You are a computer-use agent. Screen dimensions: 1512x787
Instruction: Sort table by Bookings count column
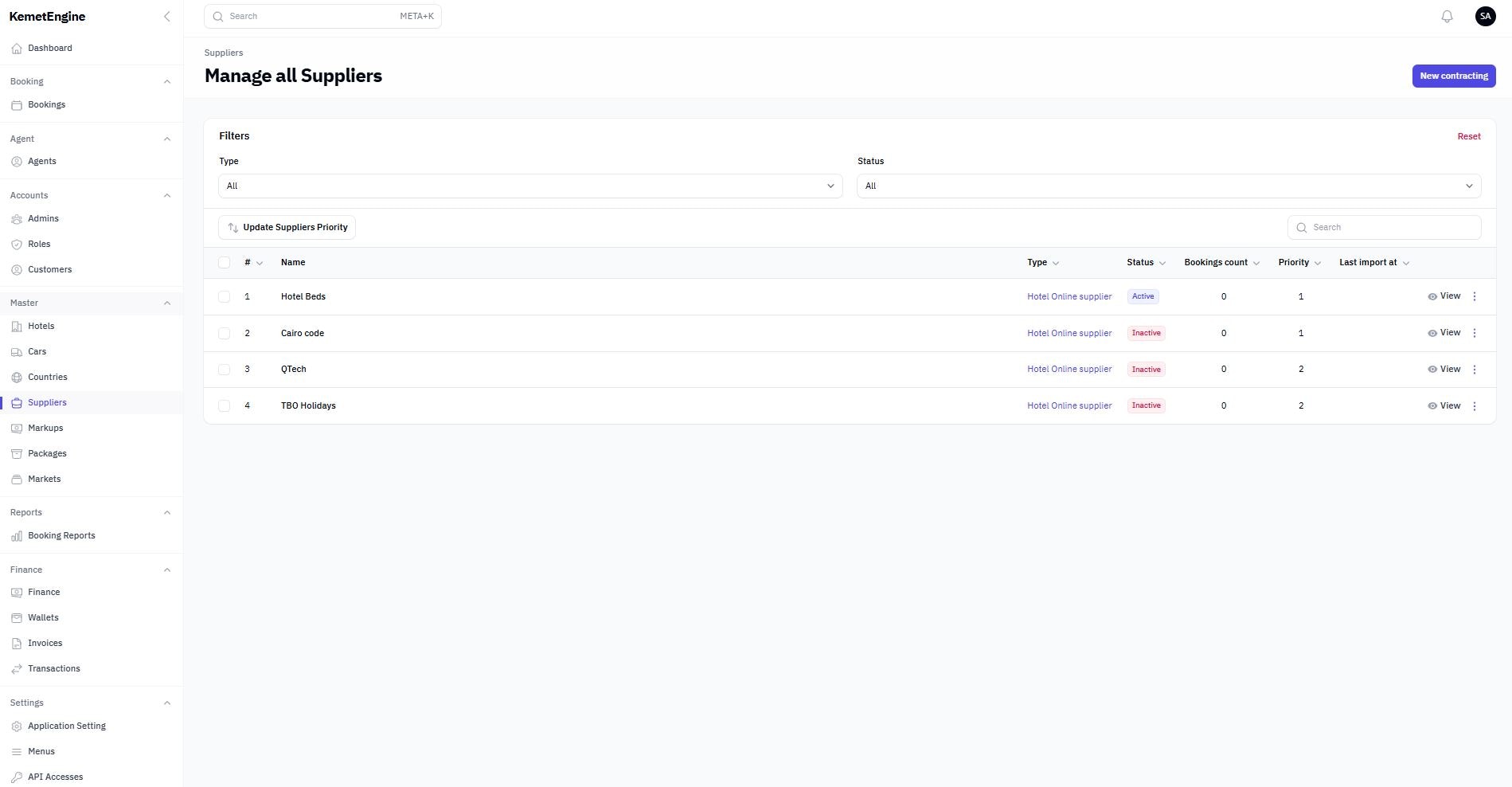[1221, 263]
